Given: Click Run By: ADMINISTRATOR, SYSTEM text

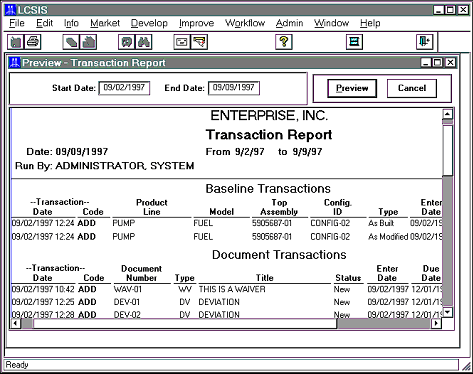Looking at the screenshot, I should [105, 166].
